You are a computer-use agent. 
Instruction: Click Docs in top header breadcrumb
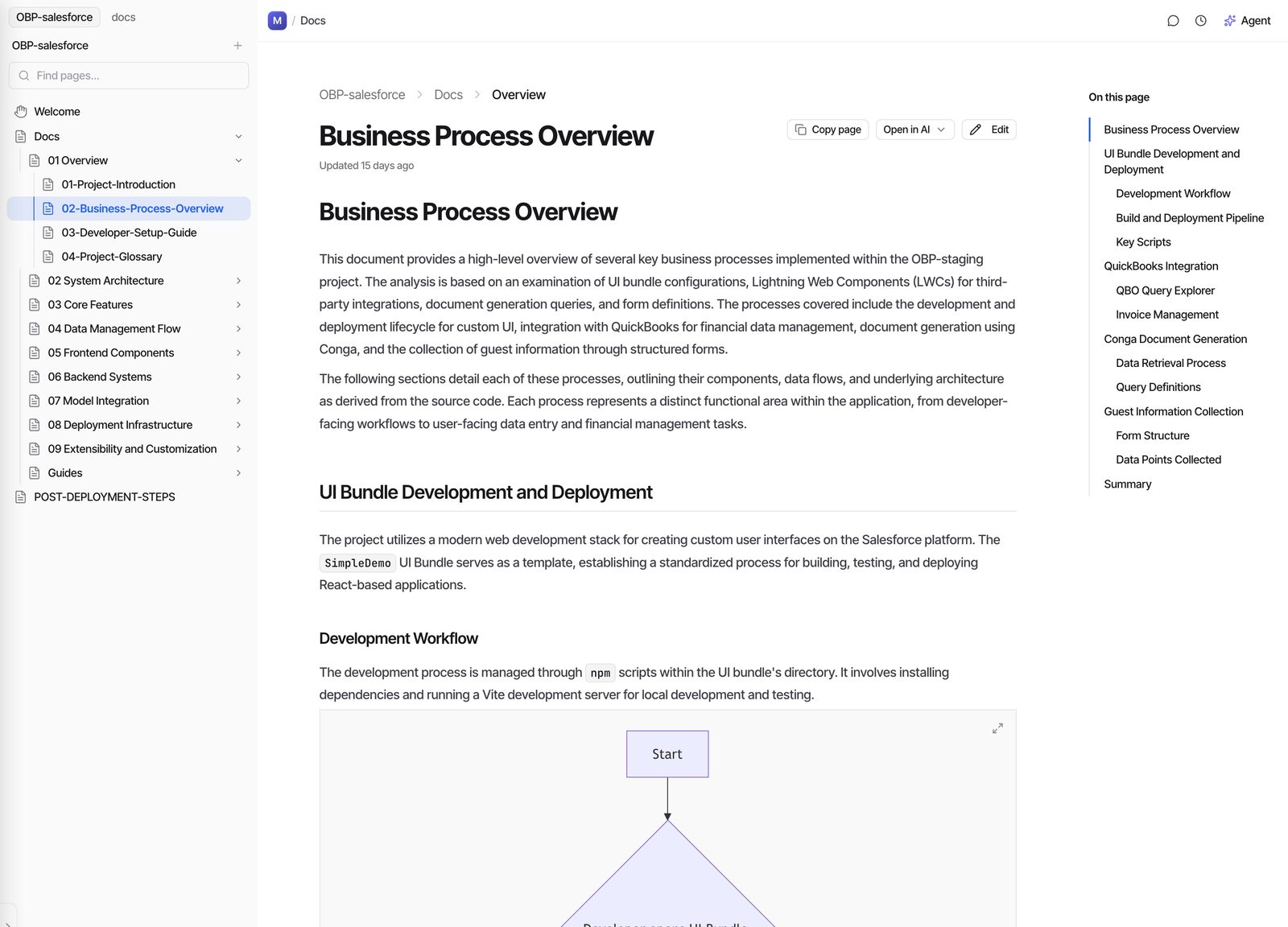(x=313, y=21)
